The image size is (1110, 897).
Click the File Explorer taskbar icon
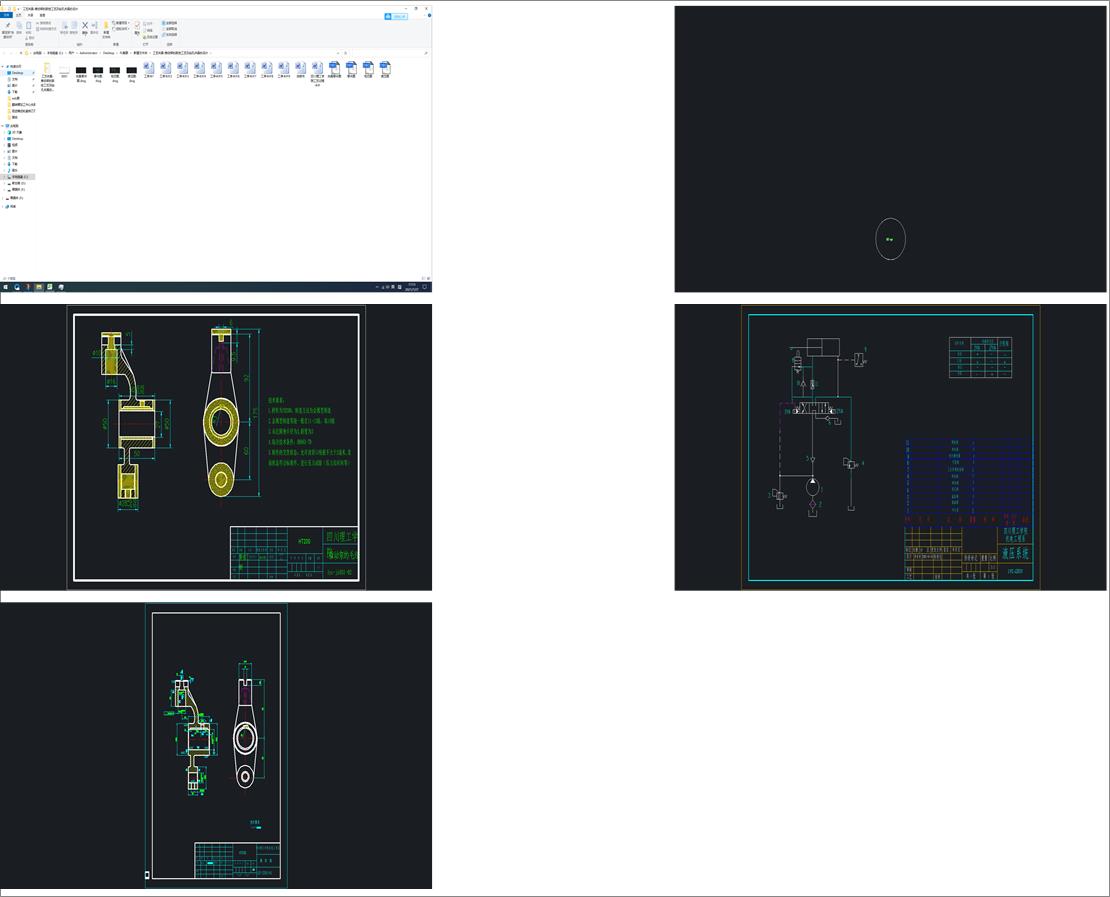tap(39, 287)
